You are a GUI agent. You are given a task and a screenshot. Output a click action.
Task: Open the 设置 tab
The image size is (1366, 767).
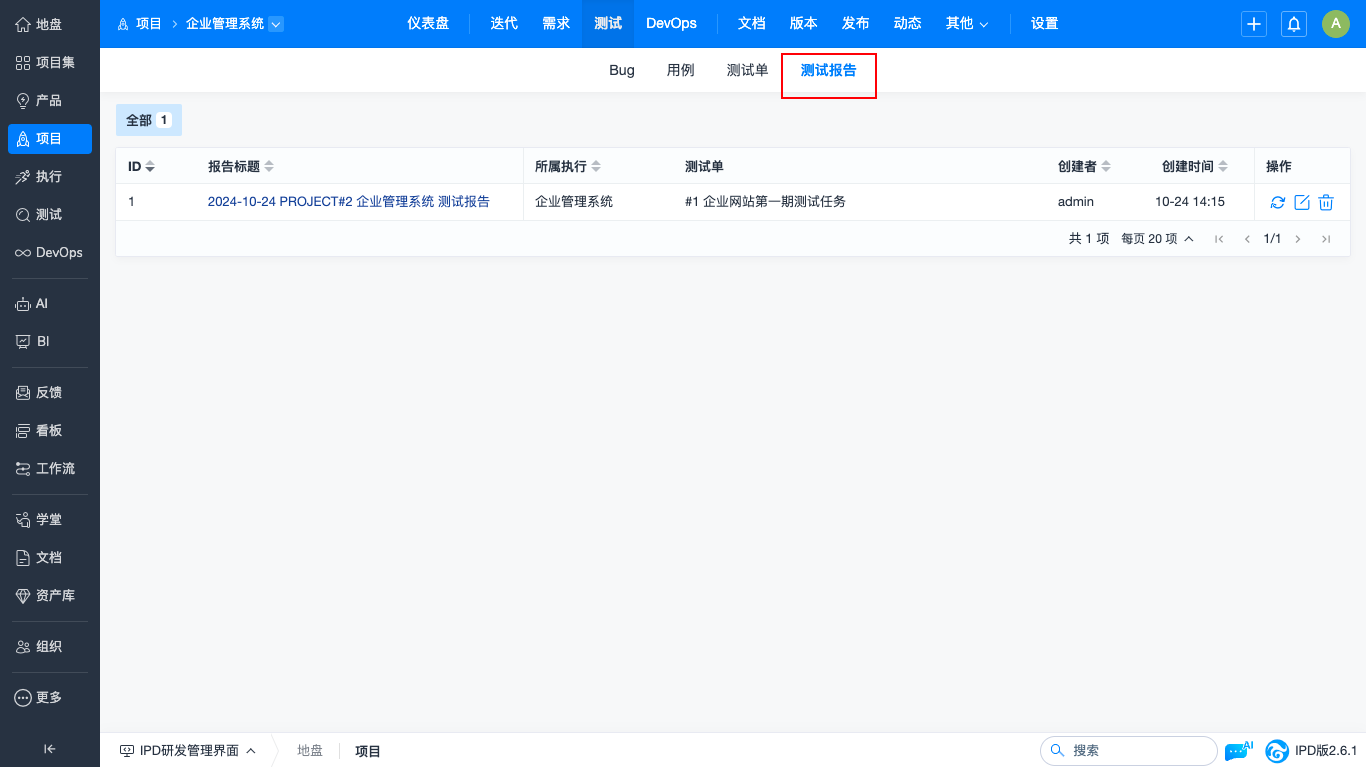click(x=1045, y=24)
